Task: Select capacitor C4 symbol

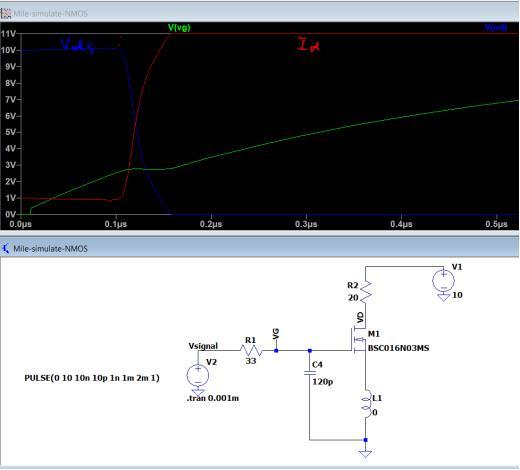Action: click(x=310, y=373)
